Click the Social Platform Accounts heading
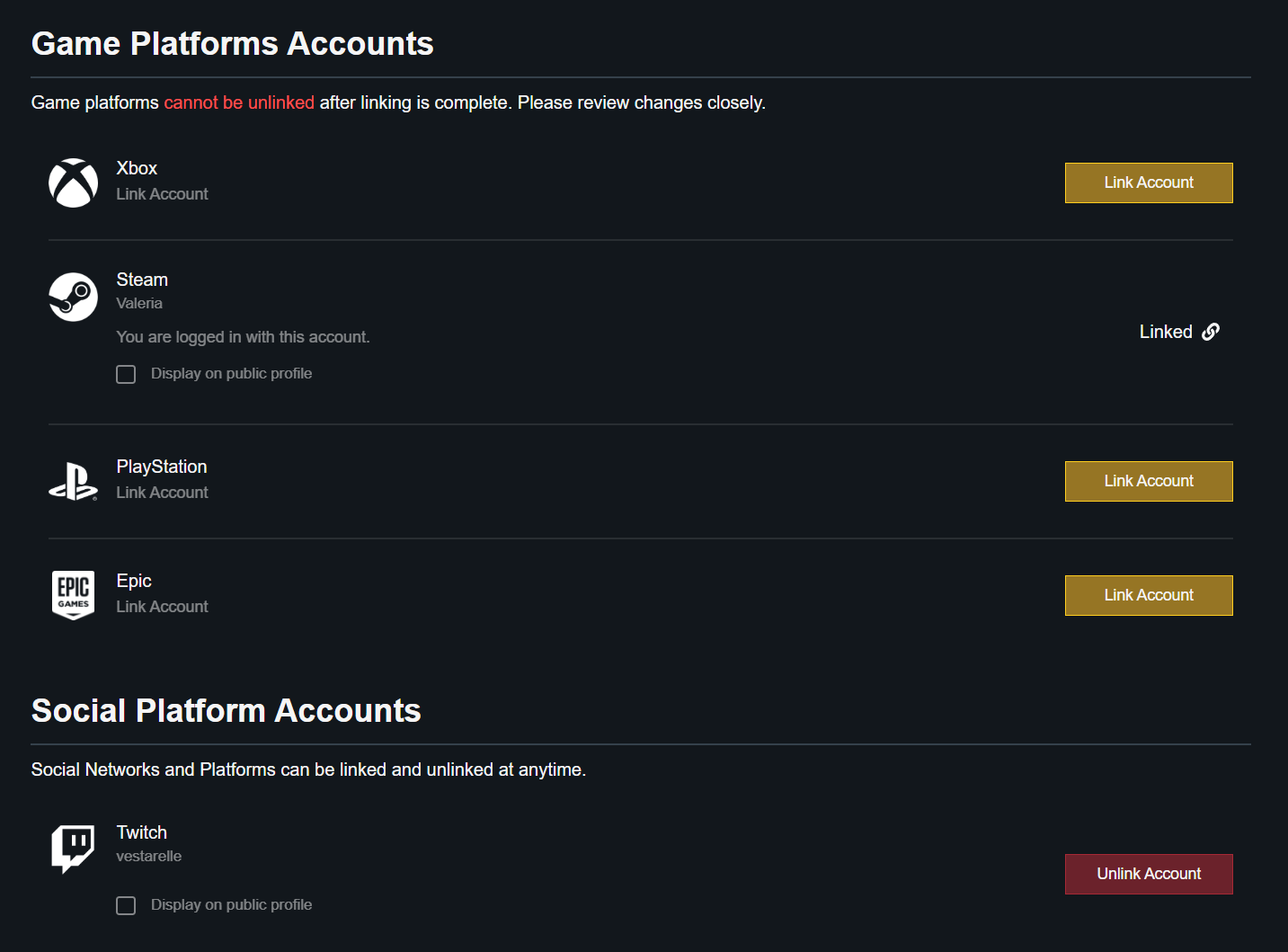This screenshot has width=1288, height=952. (x=226, y=710)
